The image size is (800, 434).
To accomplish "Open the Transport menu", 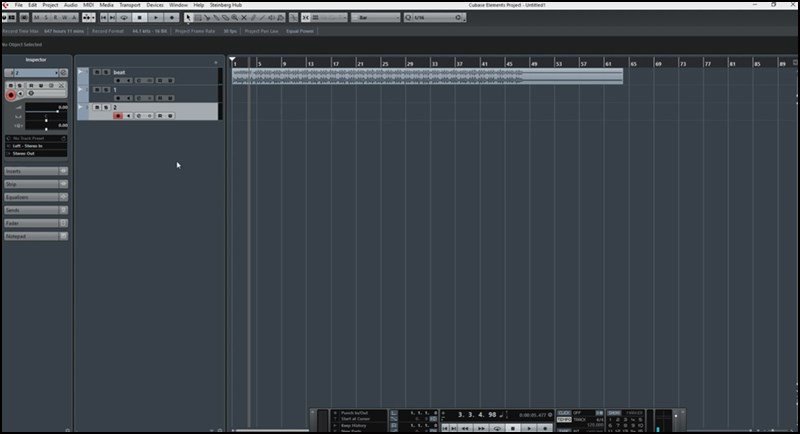I will [x=129, y=5].
